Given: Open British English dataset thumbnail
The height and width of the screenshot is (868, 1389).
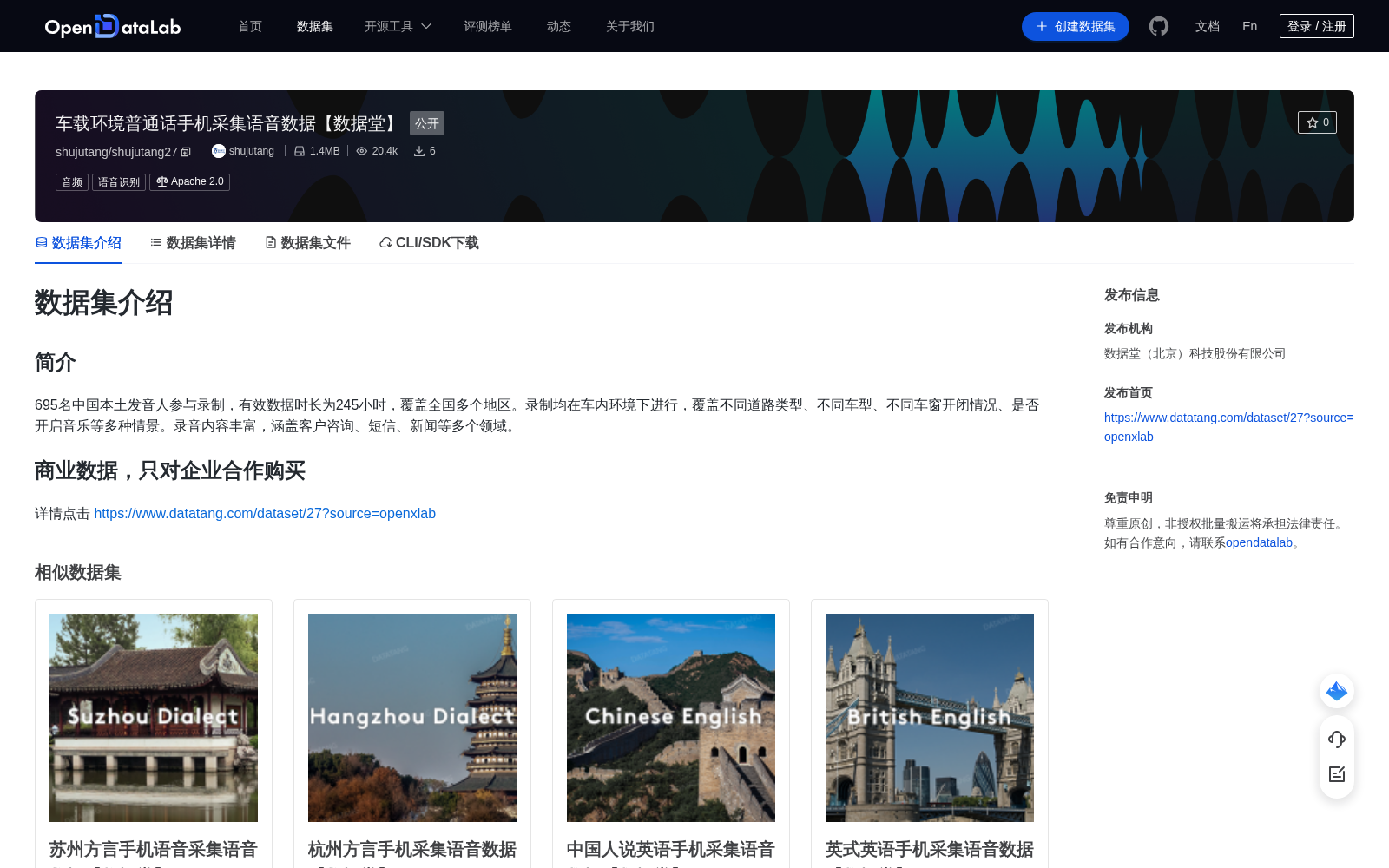Looking at the screenshot, I should point(930,718).
